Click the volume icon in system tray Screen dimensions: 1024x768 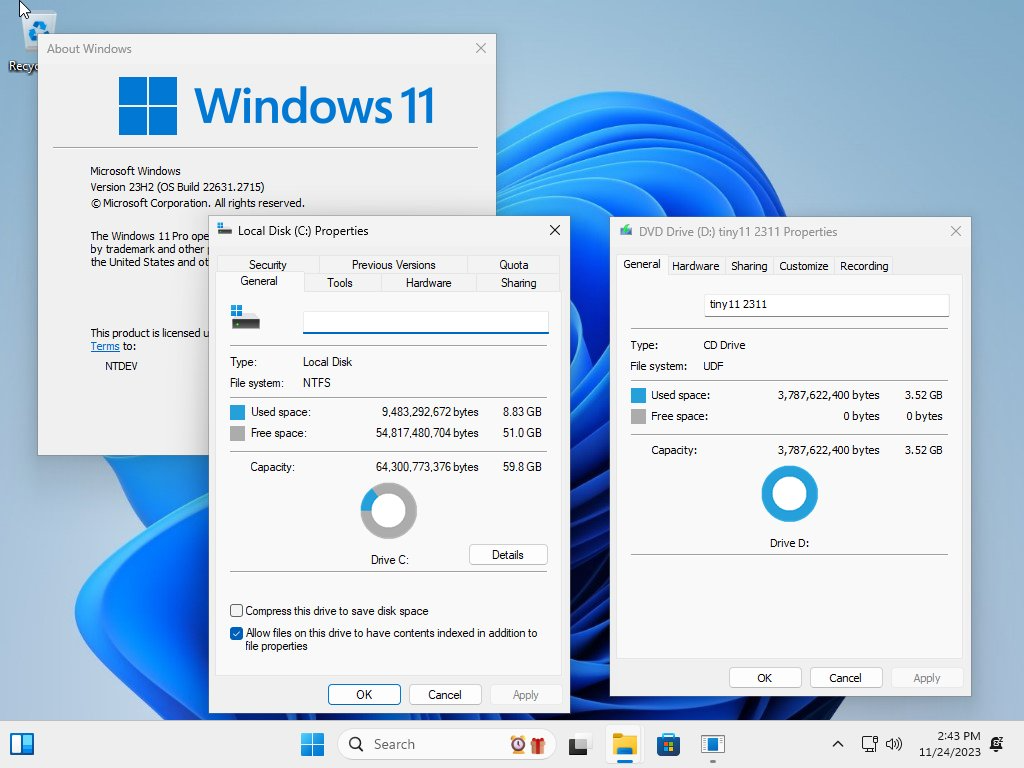coord(893,744)
